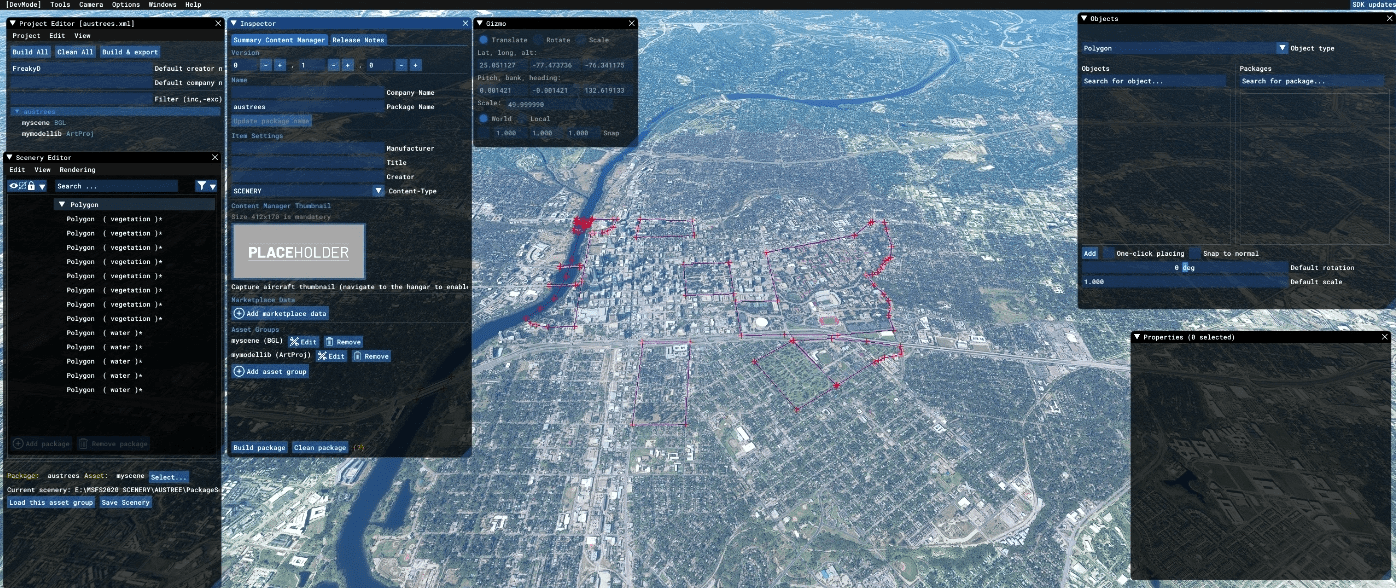The image size is (1396, 588).
Task: Switch to the Release Notes tab
Action: [x=358, y=40]
